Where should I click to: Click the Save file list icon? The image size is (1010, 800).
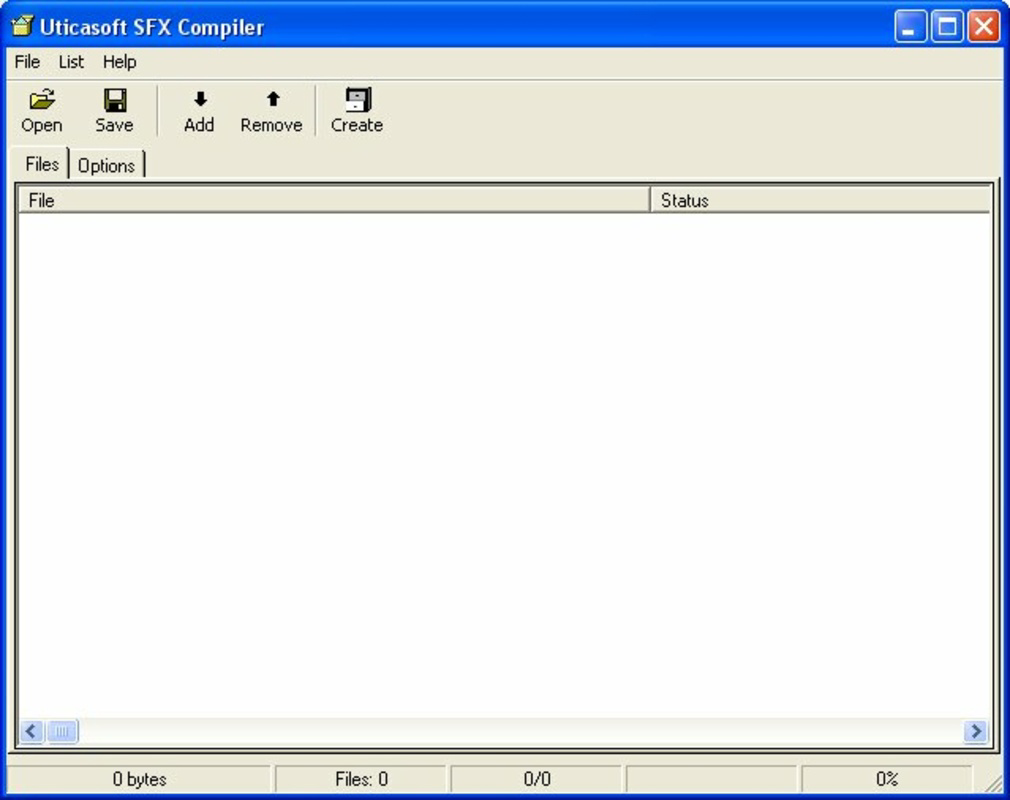114,108
